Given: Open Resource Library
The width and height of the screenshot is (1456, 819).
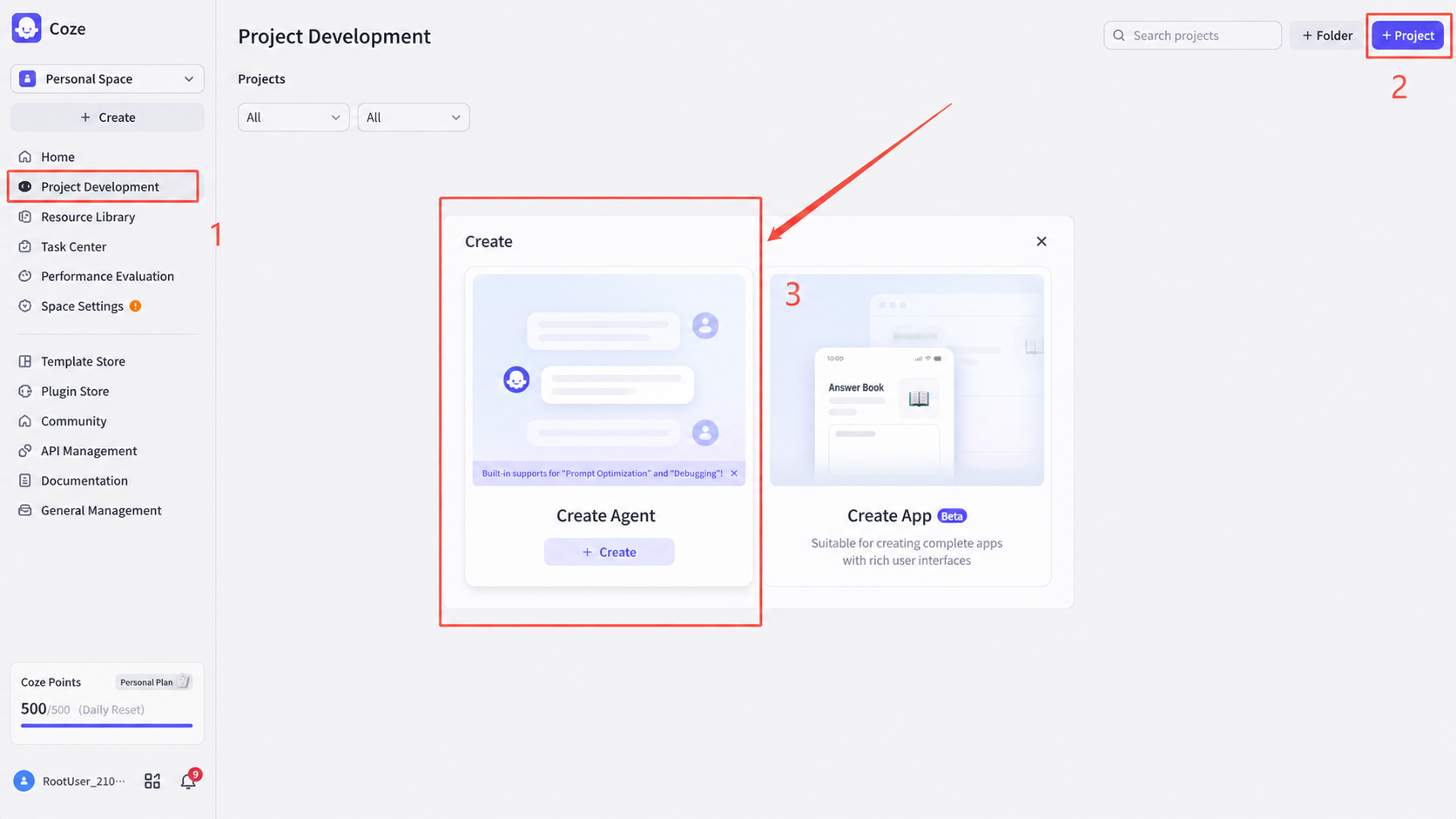Looking at the screenshot, I should (88, 217).
